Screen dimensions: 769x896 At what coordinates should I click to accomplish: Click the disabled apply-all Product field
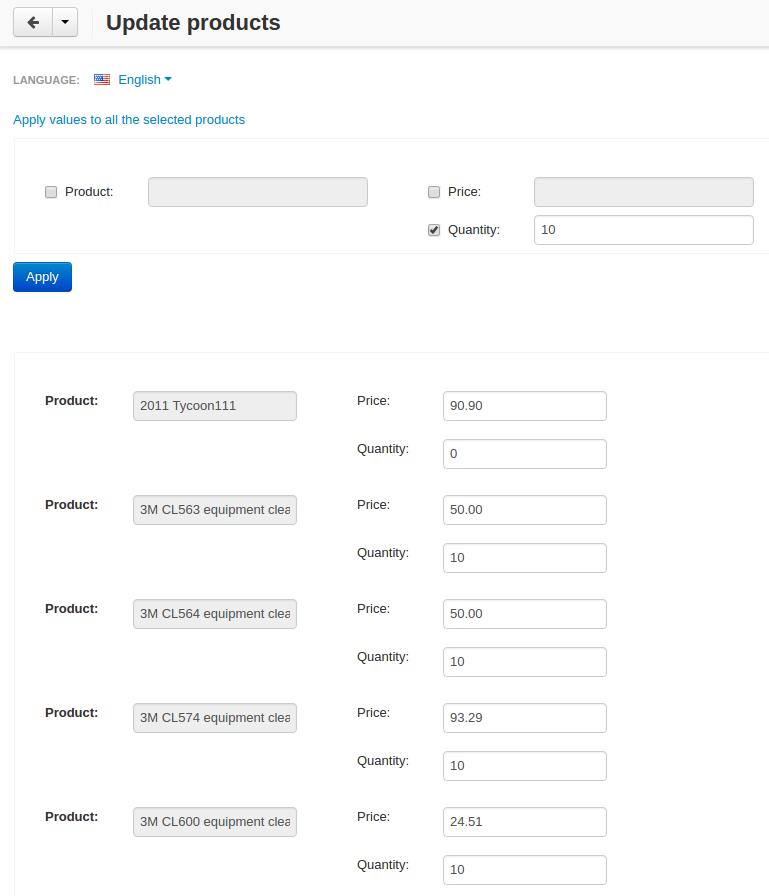coord(258,192)
